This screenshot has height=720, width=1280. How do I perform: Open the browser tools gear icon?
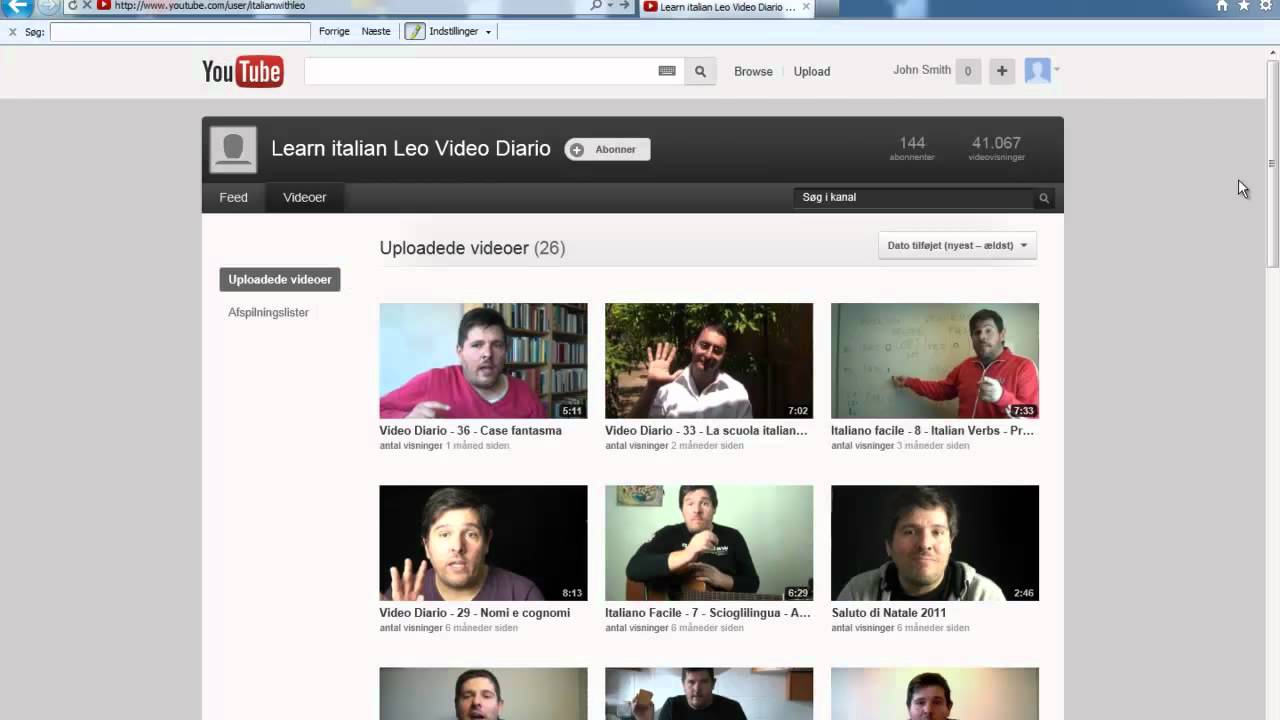[1266, 6]
